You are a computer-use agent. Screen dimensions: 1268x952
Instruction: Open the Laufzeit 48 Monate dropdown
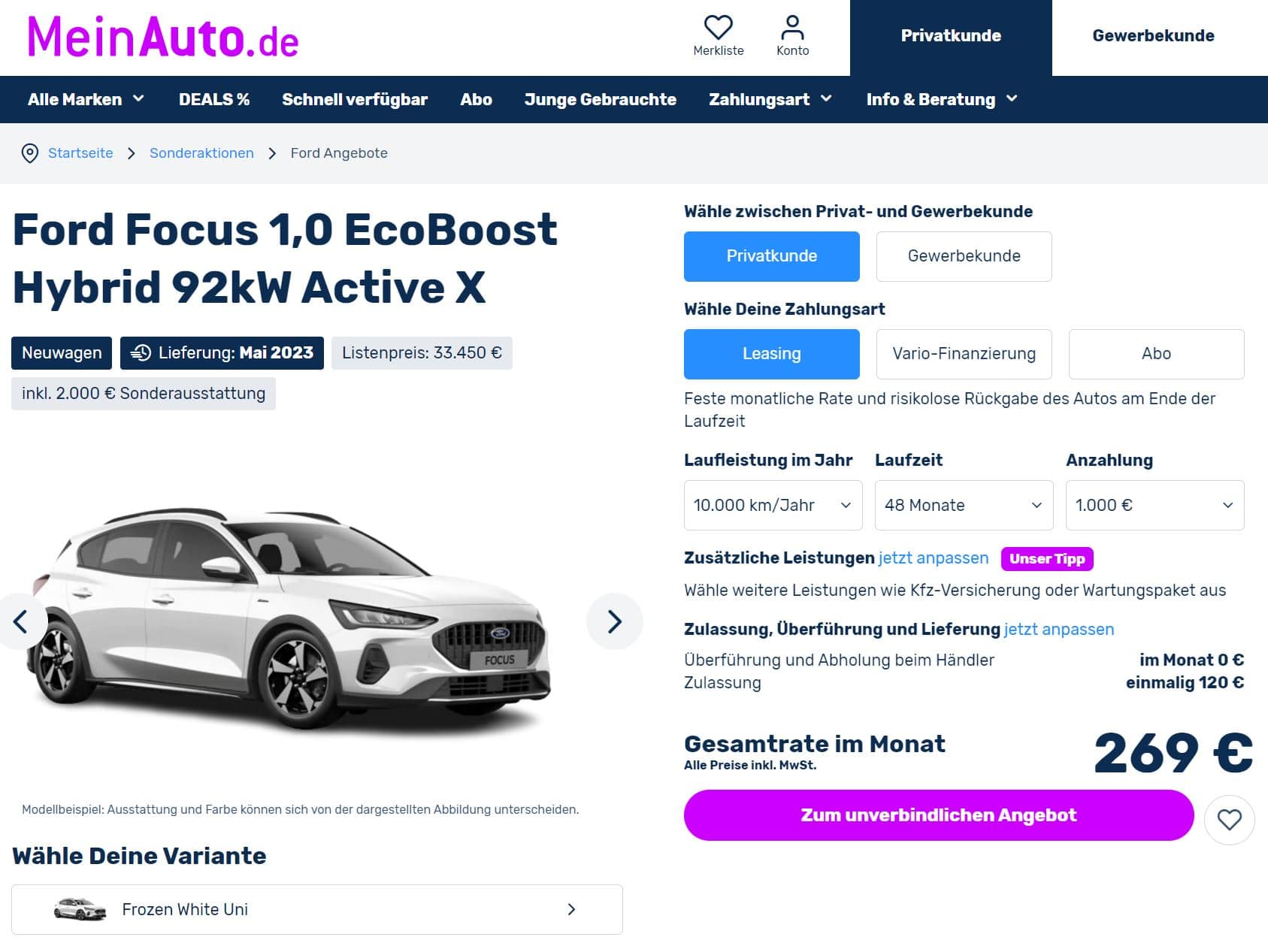pyautogui.click(x=964, y=506)
